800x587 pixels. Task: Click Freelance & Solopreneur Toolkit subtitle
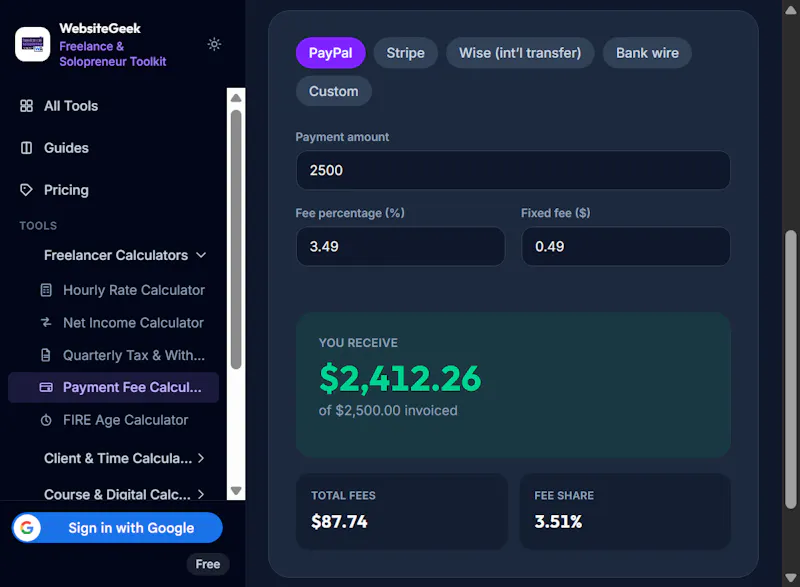(x=113, y=54)
